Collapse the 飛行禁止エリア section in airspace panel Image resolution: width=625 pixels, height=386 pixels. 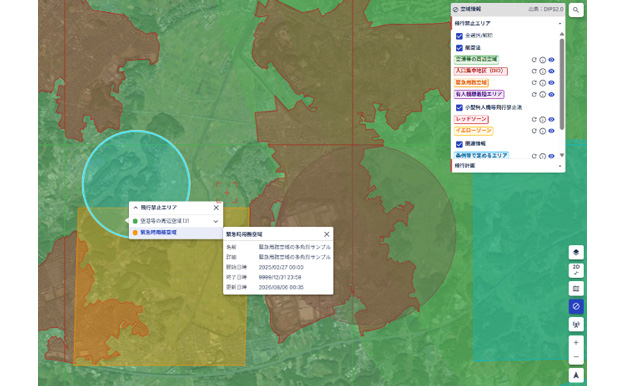coord(560,24)
